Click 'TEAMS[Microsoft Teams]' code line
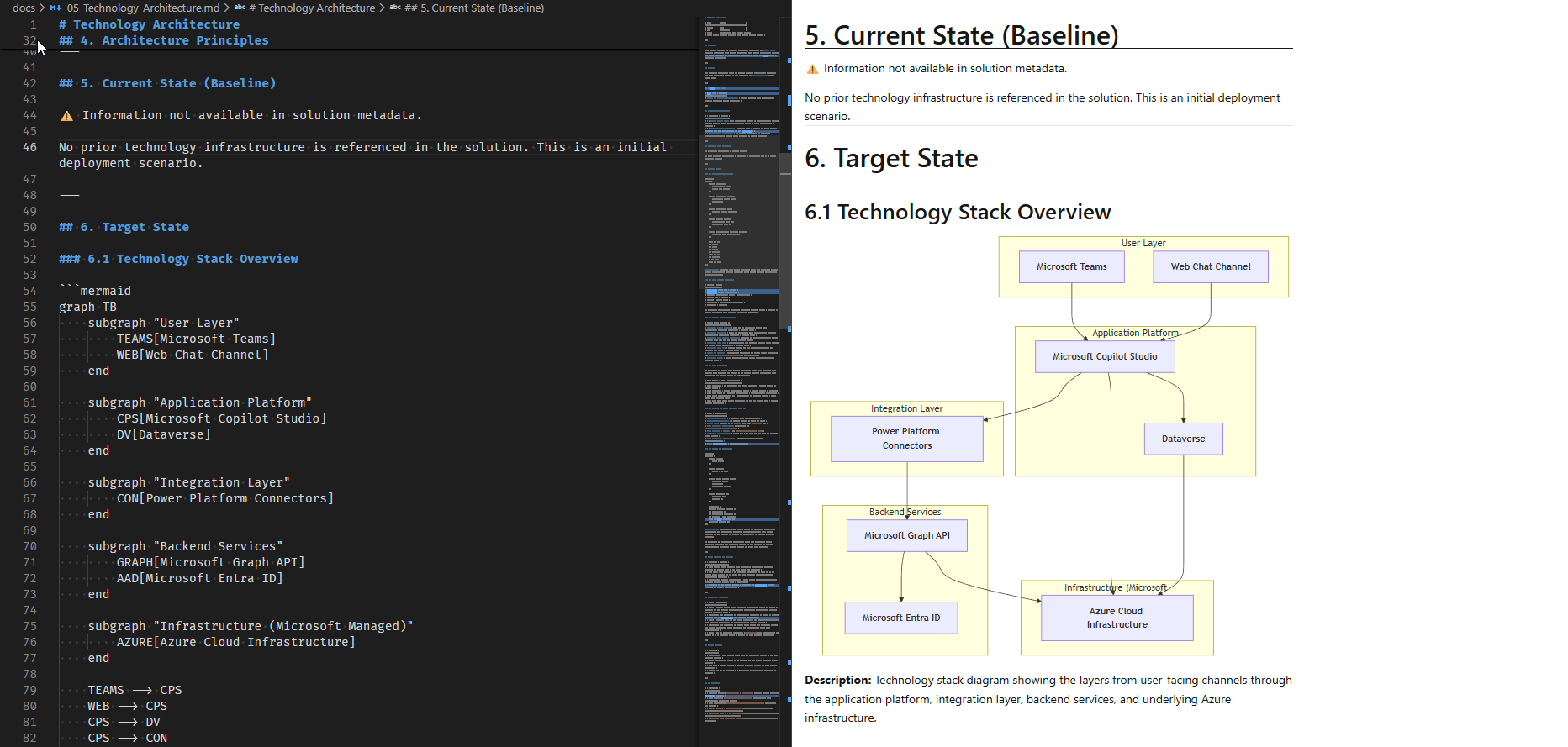Image resolution: width=1568 pixels, height=747 pixels. click(x=196, y=339)
